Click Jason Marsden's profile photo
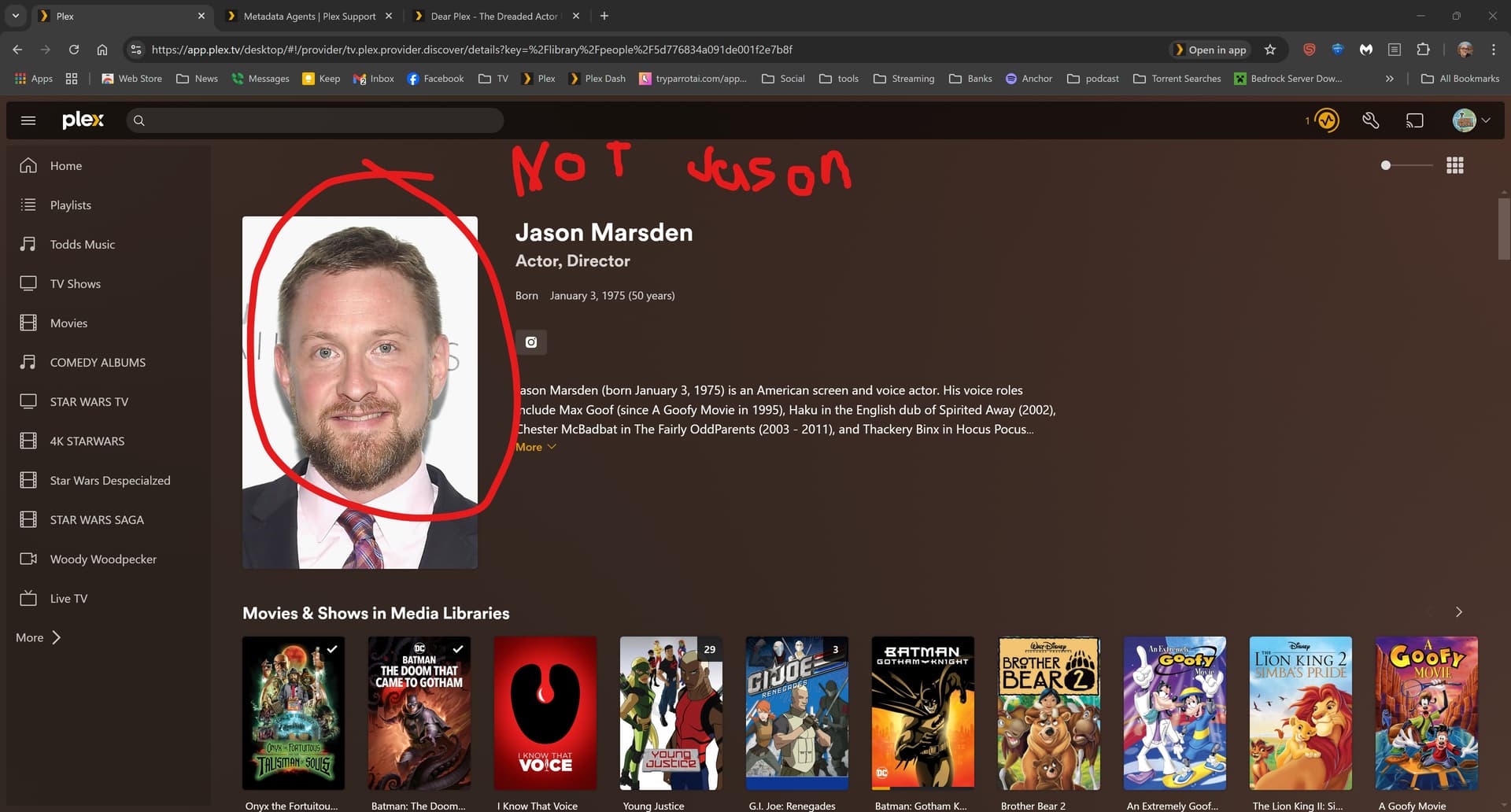Image resolution: width=1511 pixels, height=812 pixels. 360,393
